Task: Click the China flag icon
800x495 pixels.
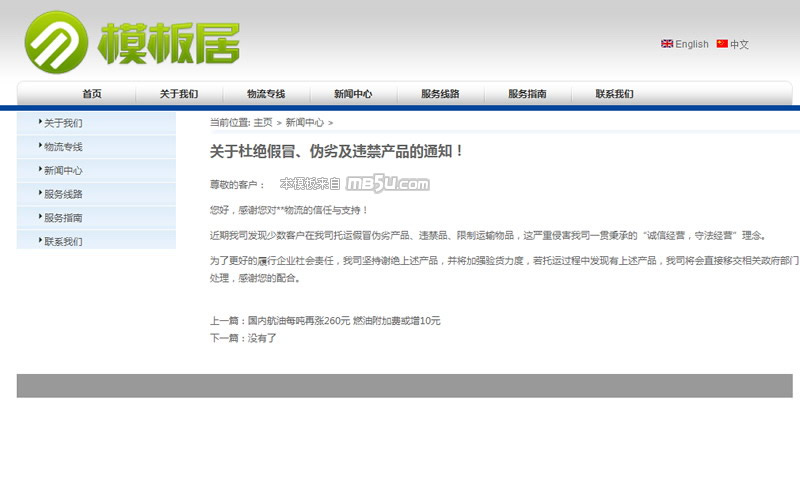Action: (x=722, y=44)
